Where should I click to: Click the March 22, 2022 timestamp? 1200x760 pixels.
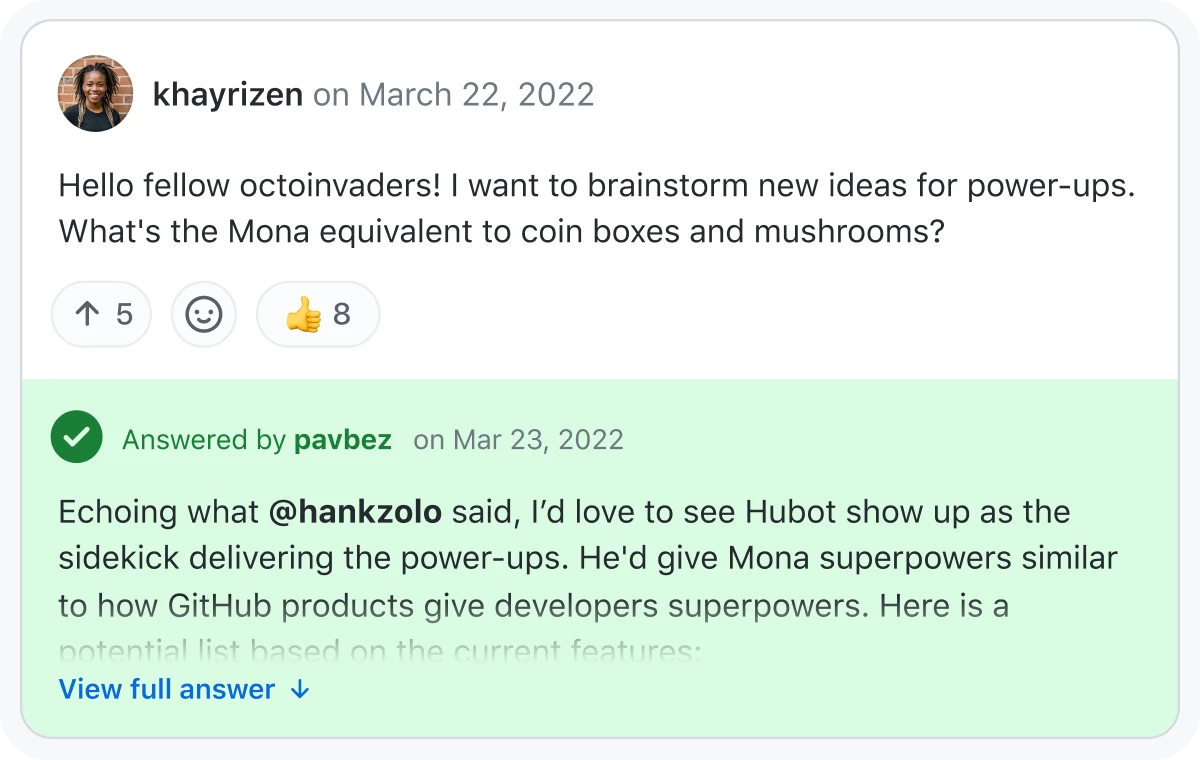coord(477,93)
